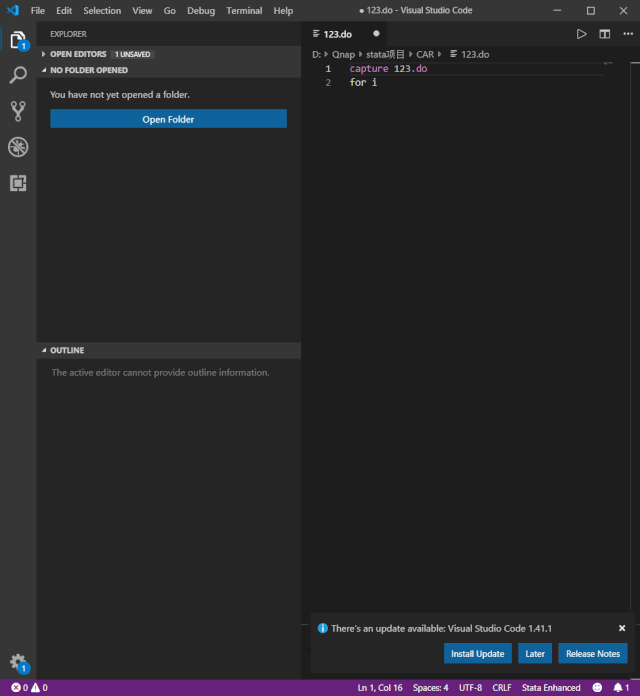Screen dimensions: 640x696
Task: Open notifications bell in status bar
Action: pos(620,688)
